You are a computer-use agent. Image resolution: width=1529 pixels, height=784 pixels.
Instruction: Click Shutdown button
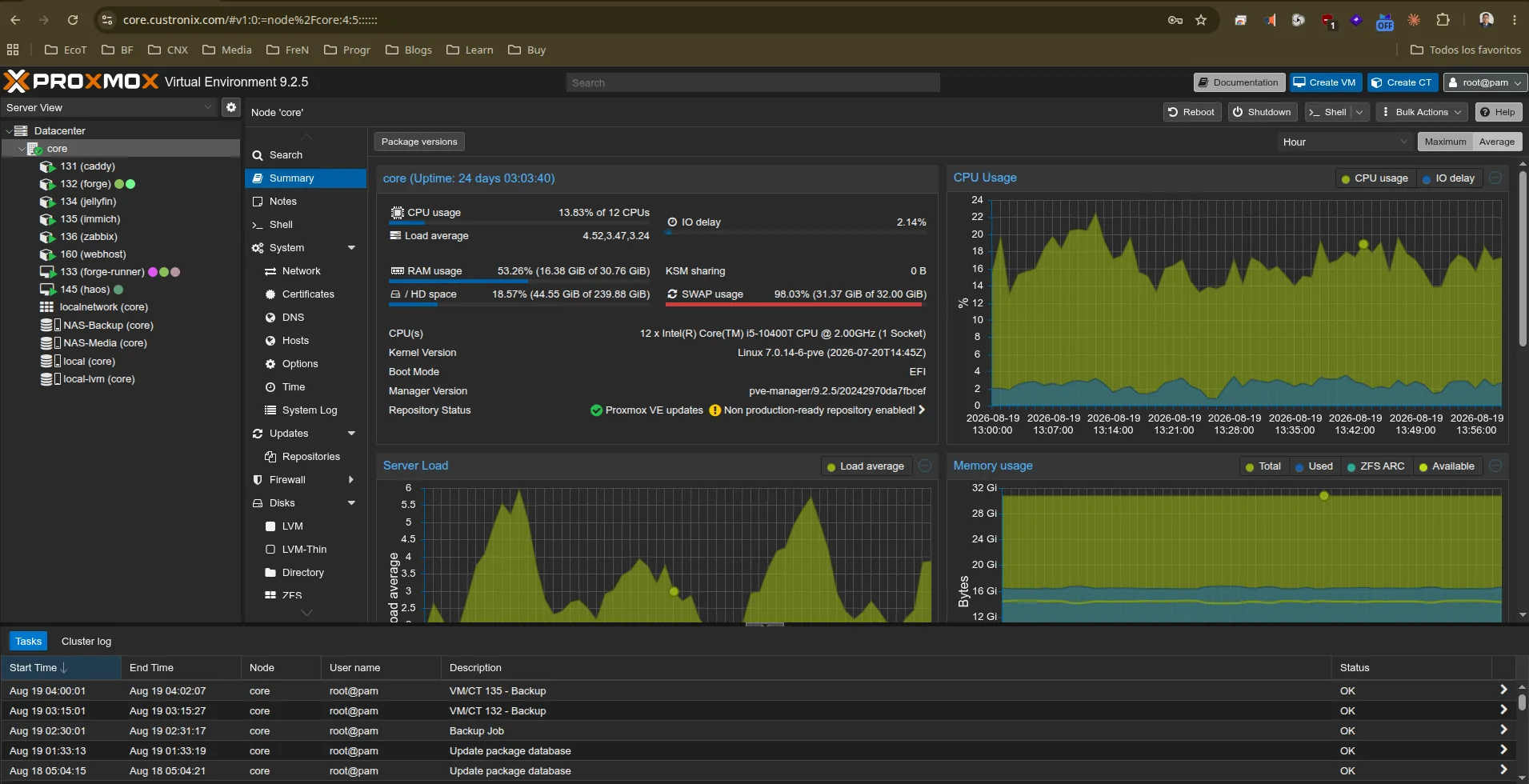1262,112
